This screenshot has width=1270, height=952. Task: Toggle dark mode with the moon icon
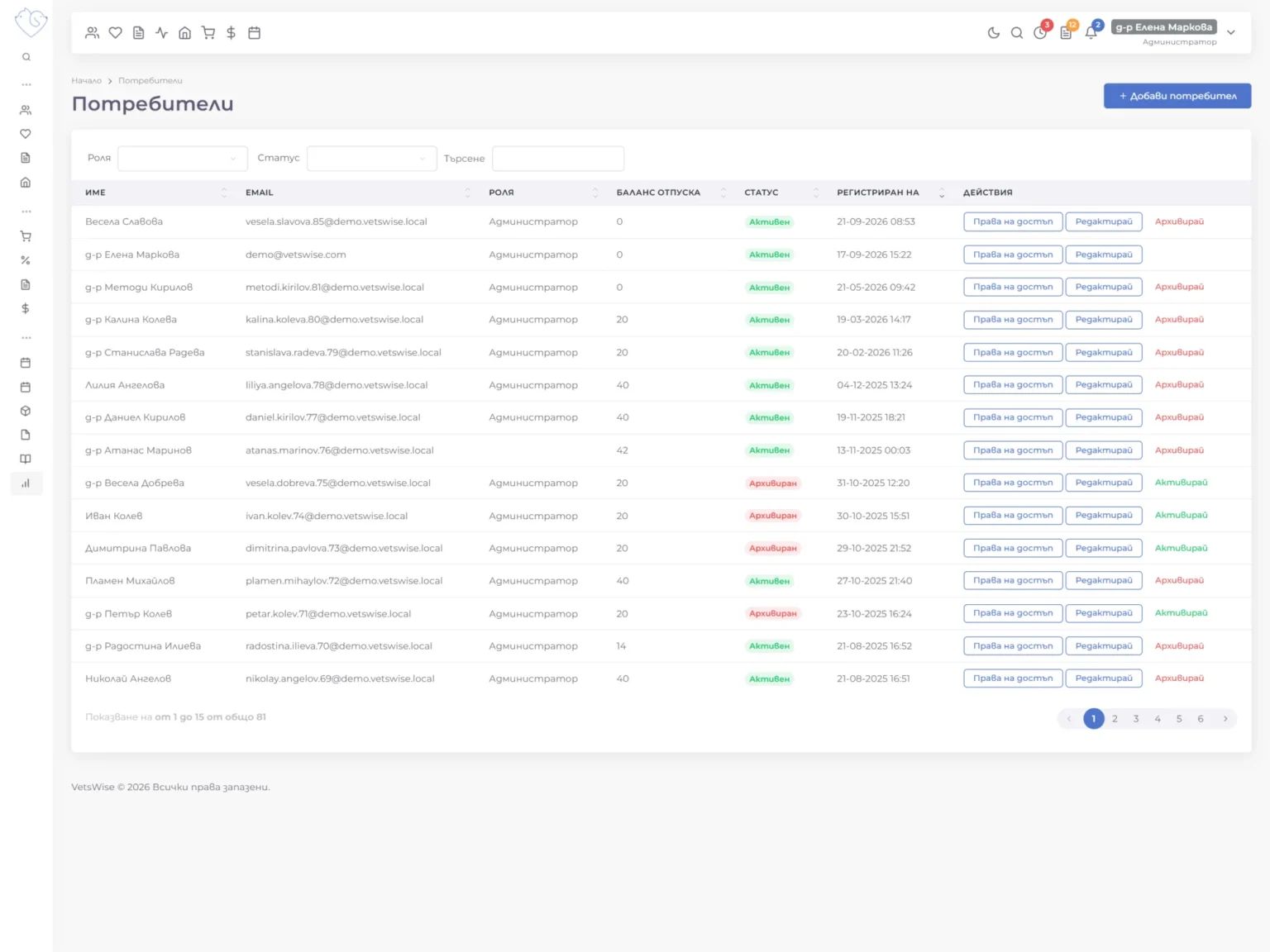pyautogui.click(x=993, y=33)
